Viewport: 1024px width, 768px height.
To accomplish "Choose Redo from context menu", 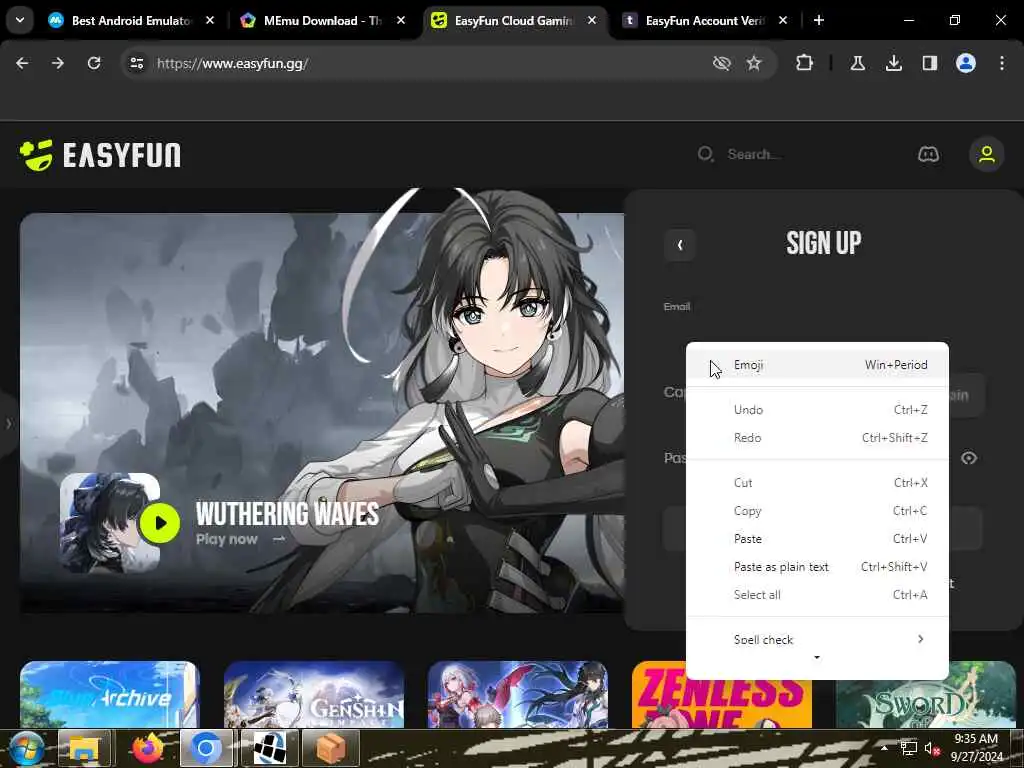I will coord(817,438).
